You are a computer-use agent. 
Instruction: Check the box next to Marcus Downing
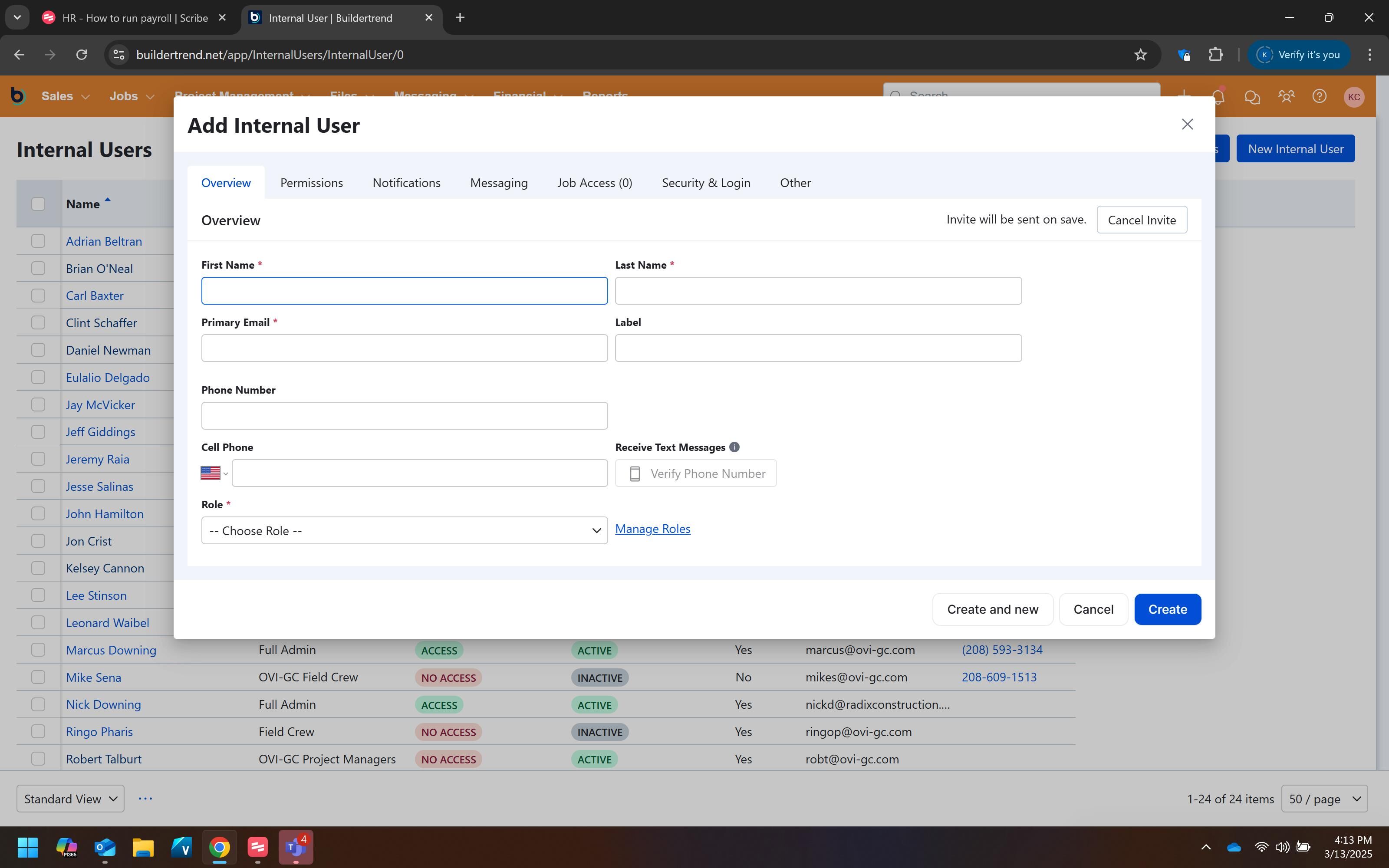(38, 650)
